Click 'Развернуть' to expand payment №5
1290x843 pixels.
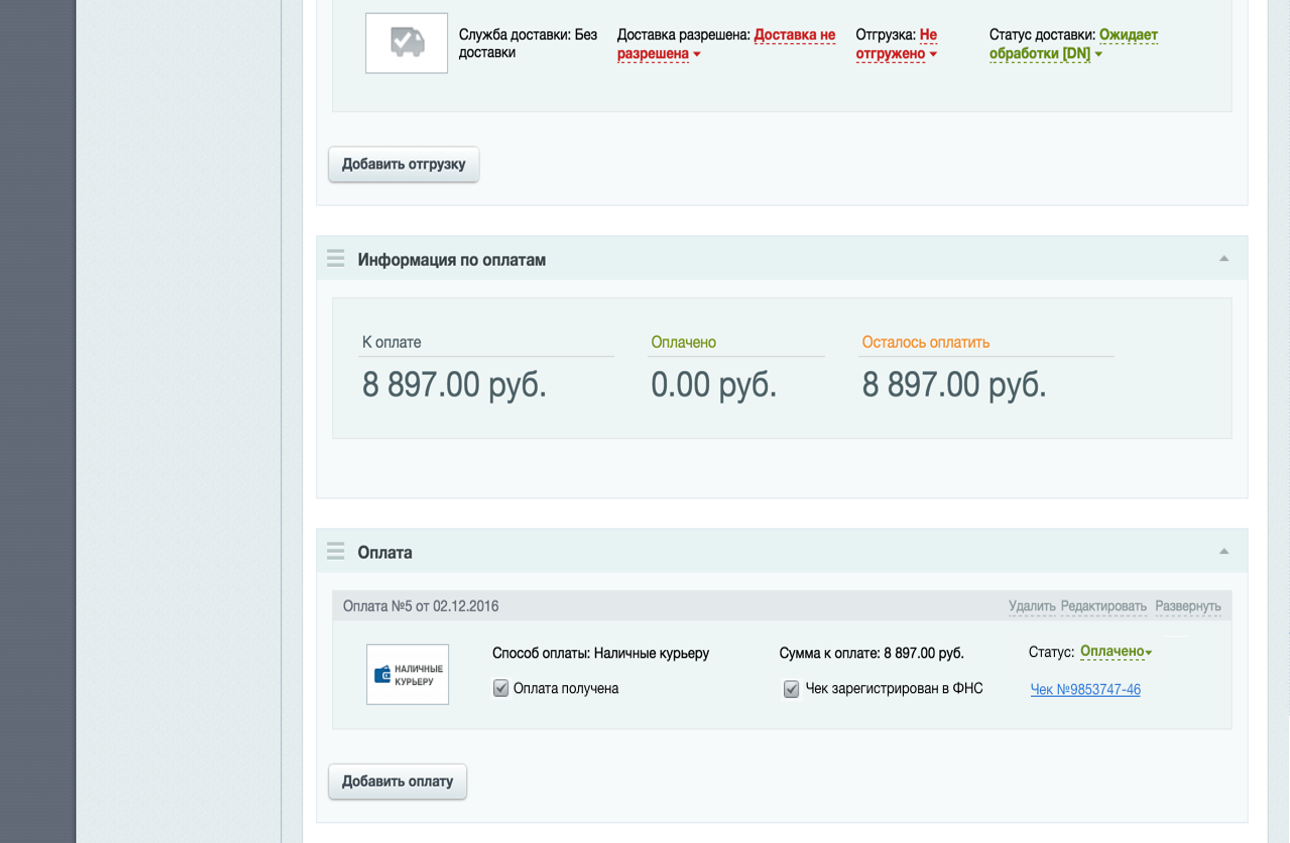1188,606
